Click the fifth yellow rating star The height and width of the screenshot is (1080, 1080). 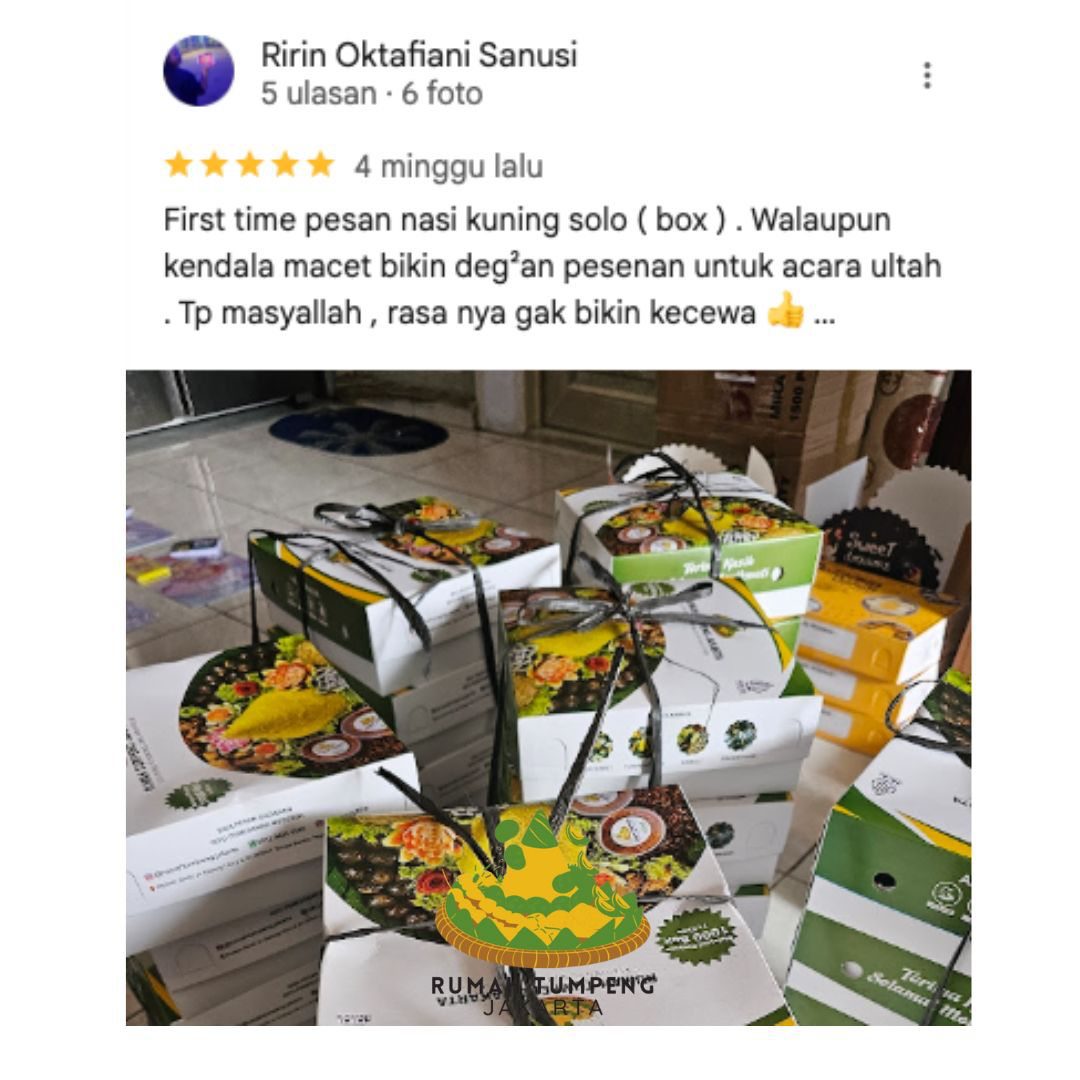click(320, 165)
